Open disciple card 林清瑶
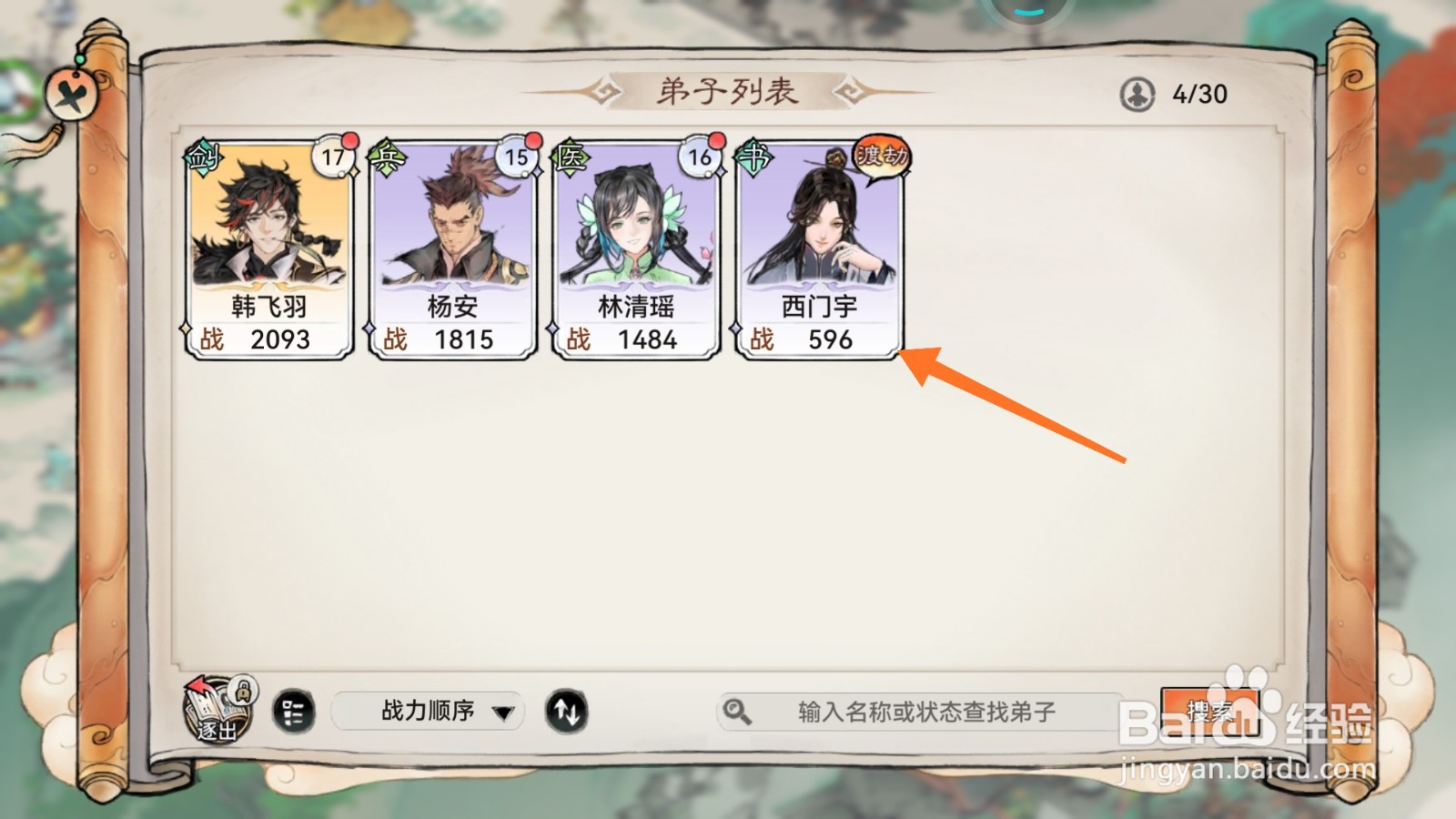 (x=636, y=249)
